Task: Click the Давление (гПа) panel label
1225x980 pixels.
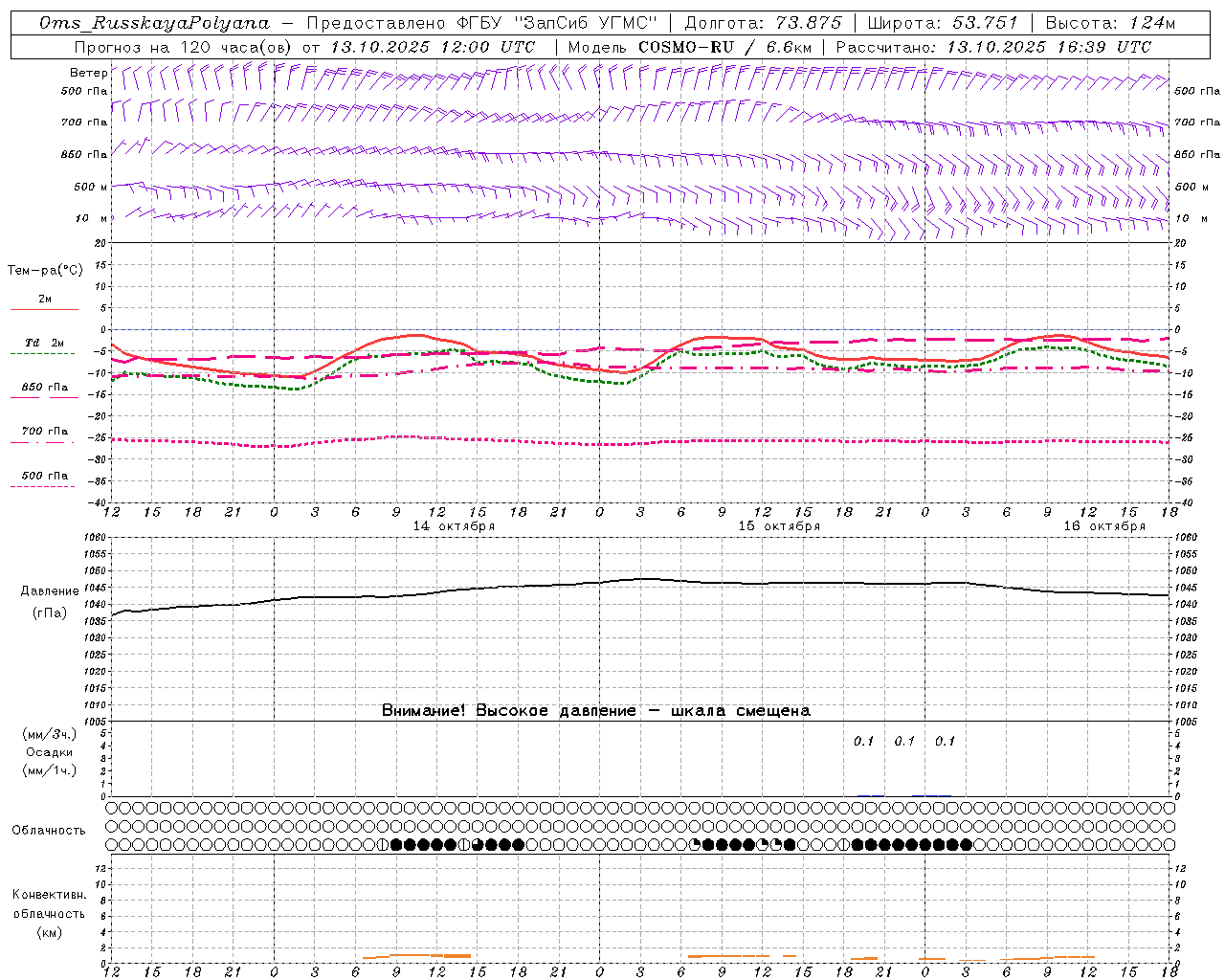Action: point(50,602)
